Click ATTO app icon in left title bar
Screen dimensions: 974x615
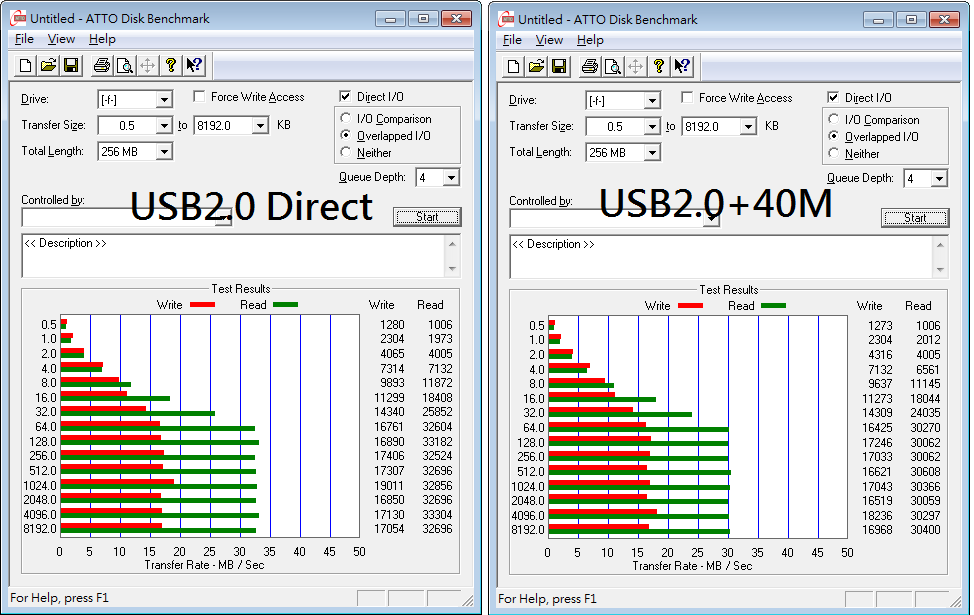coord(18,19)
